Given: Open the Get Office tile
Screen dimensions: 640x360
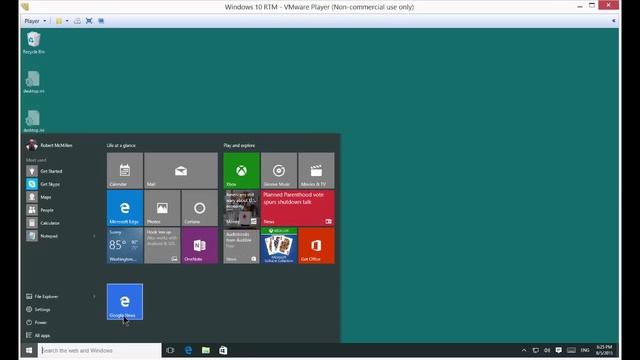Looking at the screenshot, I should [316, 246].
